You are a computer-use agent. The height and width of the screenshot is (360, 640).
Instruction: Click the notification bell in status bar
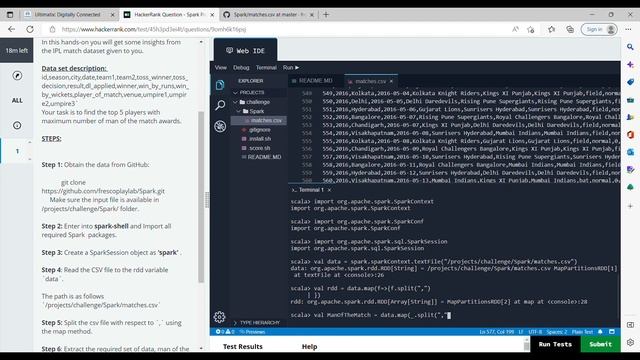coord(600,332)
